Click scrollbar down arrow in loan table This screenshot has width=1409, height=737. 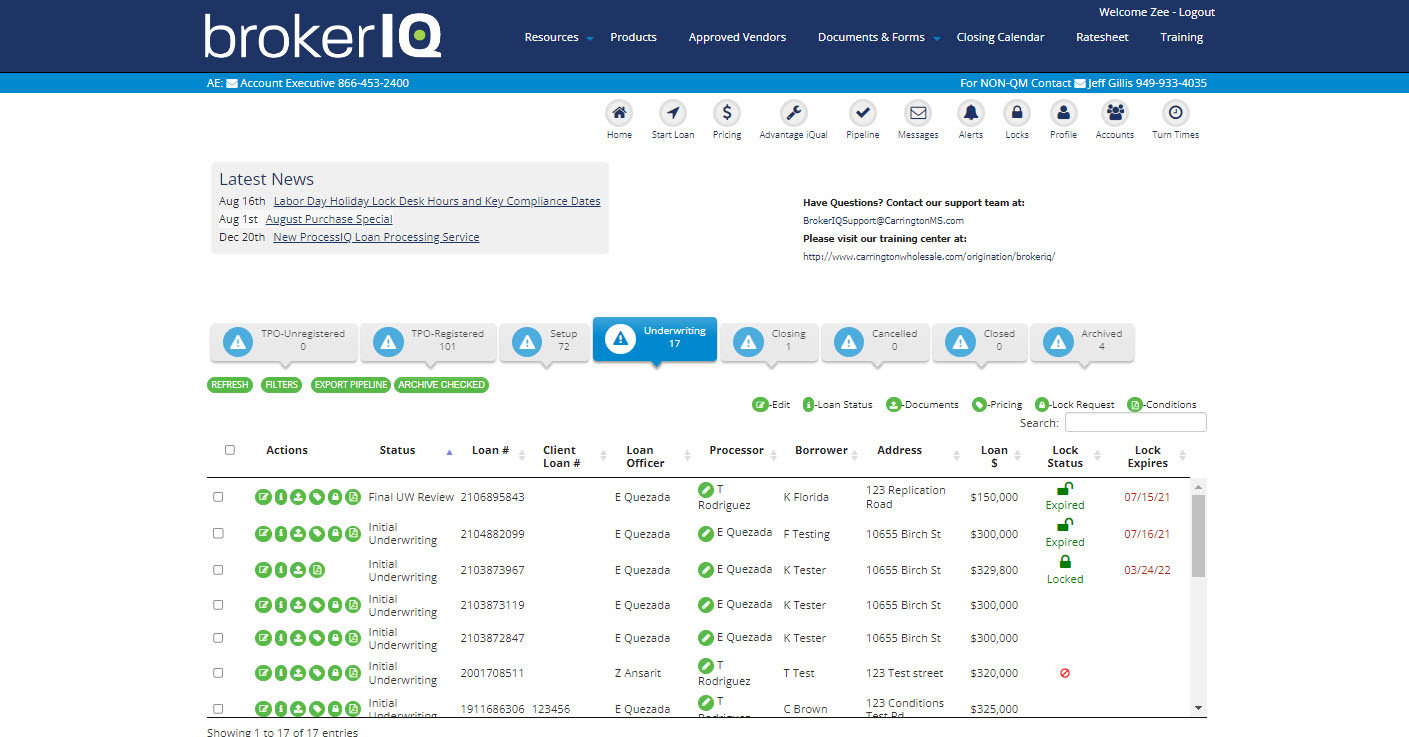point(1199,708)
